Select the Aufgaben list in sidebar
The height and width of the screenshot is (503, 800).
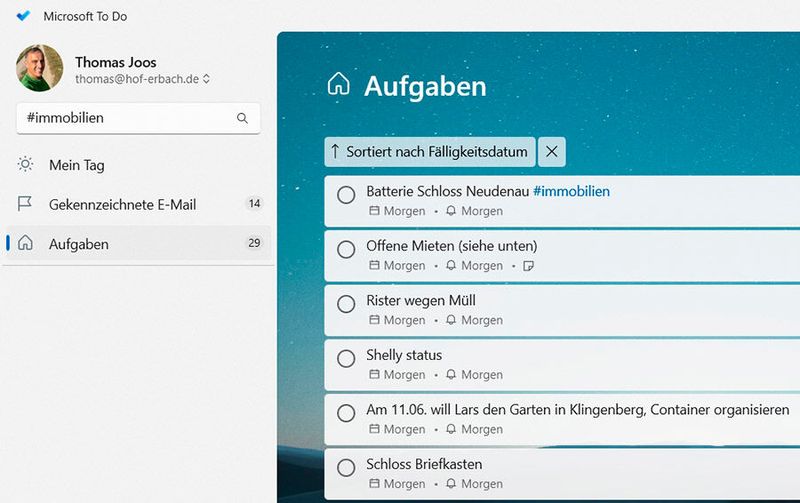point(138,243)
